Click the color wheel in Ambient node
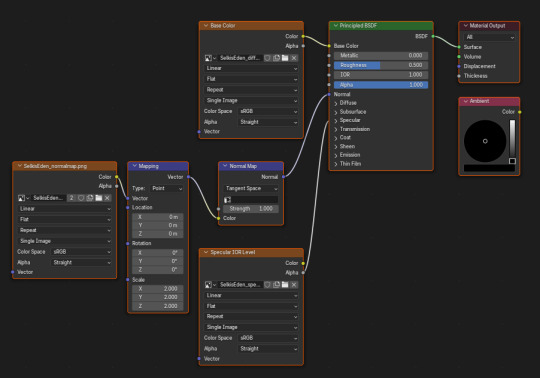The image size is (540, 378). click(485, 141)
